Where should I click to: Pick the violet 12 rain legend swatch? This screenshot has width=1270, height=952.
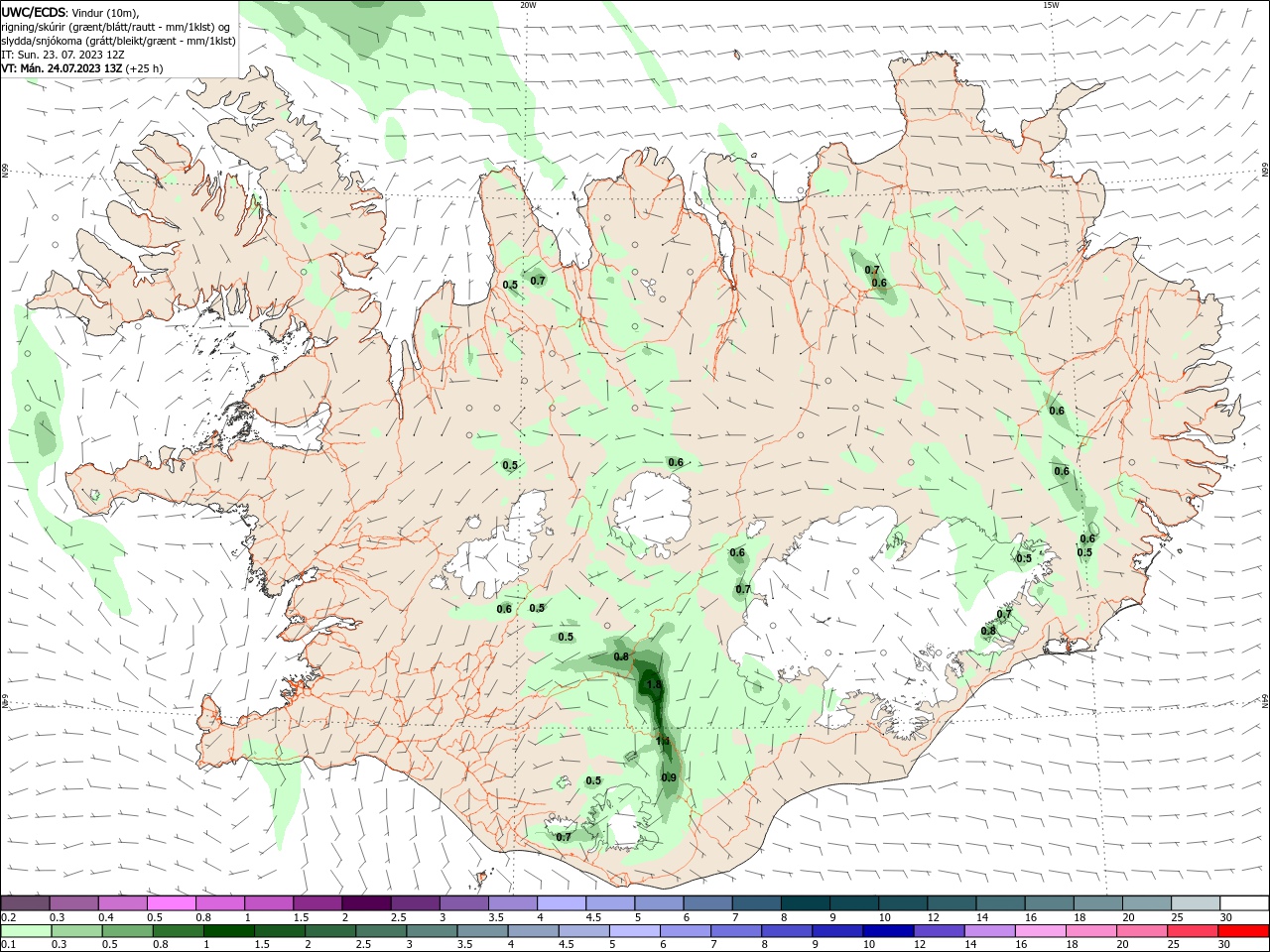coord(940,931)
